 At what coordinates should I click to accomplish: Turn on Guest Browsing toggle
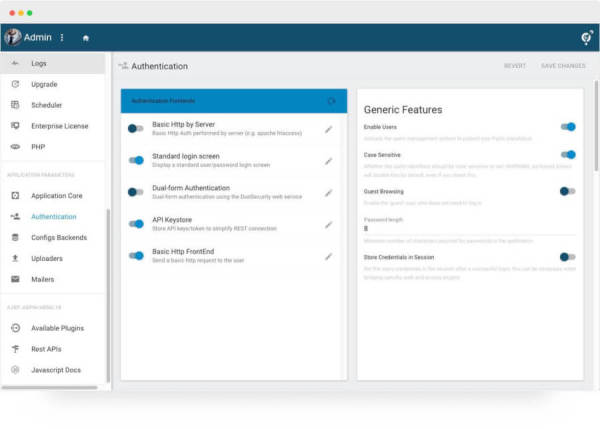point(568,191)
